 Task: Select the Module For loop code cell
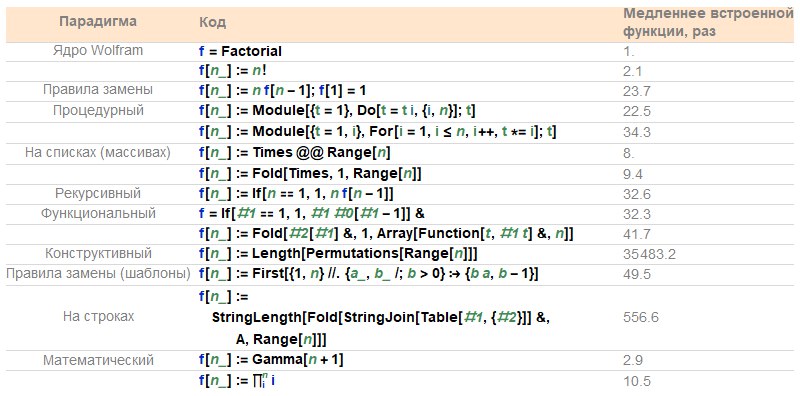378,132
